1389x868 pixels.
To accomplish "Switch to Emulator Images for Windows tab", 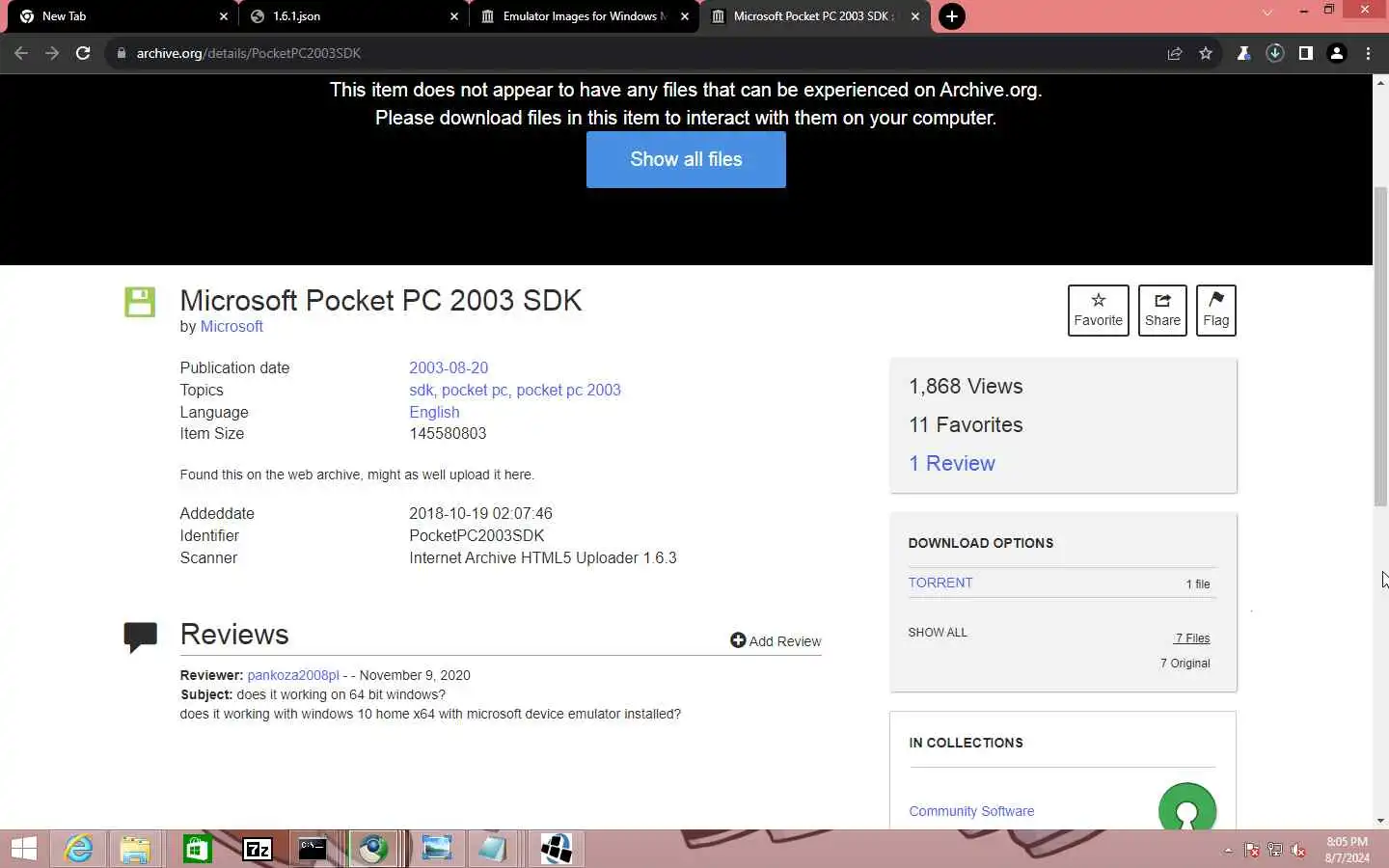I will (x=584, y=16).
